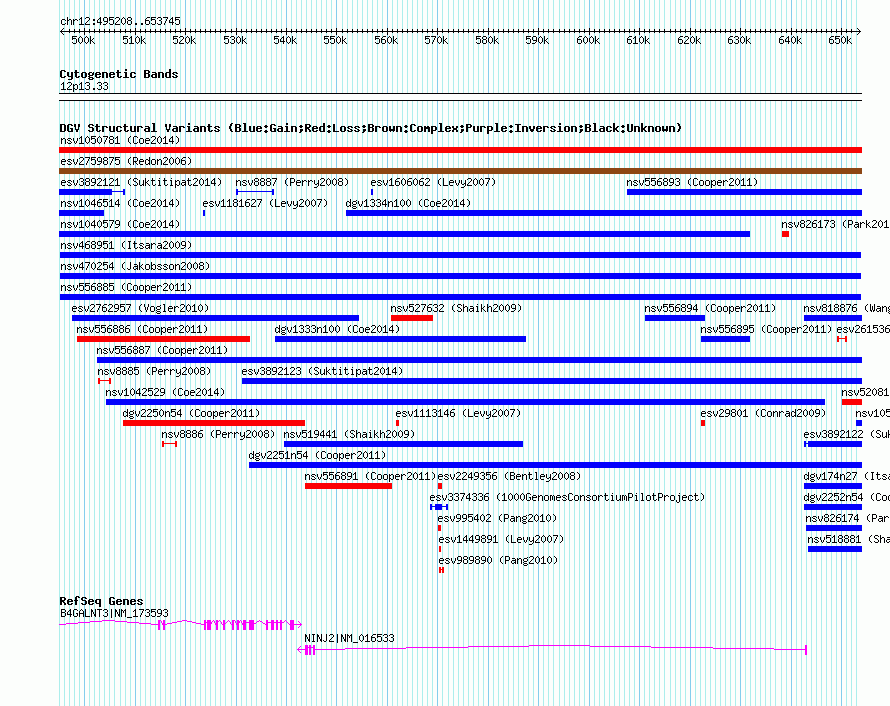The image size is (890, 706).
Task: Click the dgv174n27 variant label
Action: point(846,476)
